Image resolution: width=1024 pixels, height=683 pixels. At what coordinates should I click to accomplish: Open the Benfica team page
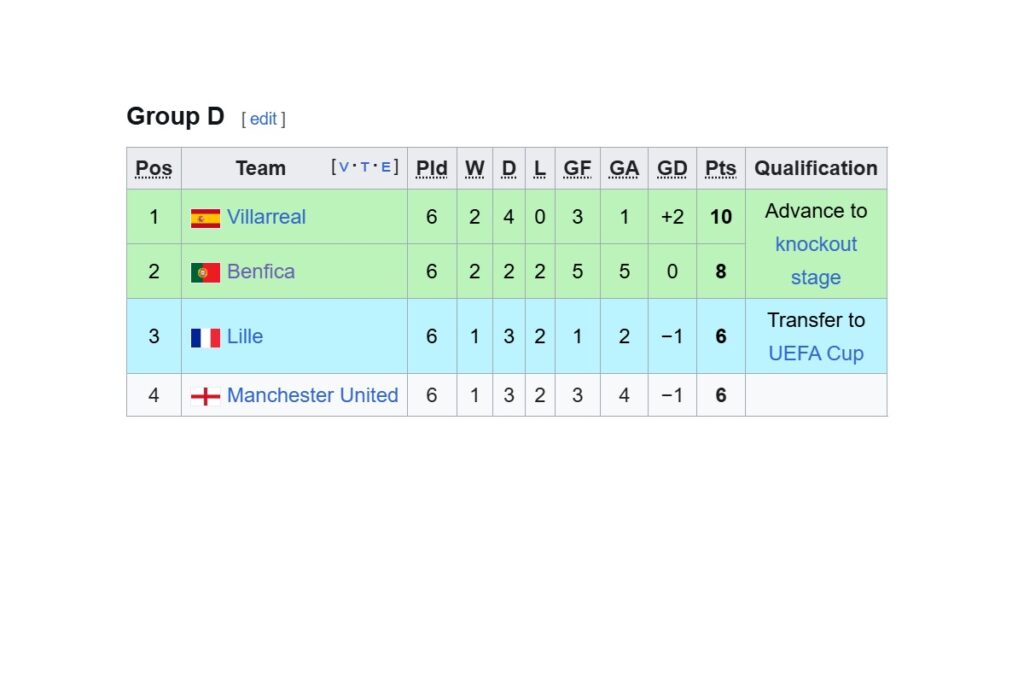coord(260,271)
